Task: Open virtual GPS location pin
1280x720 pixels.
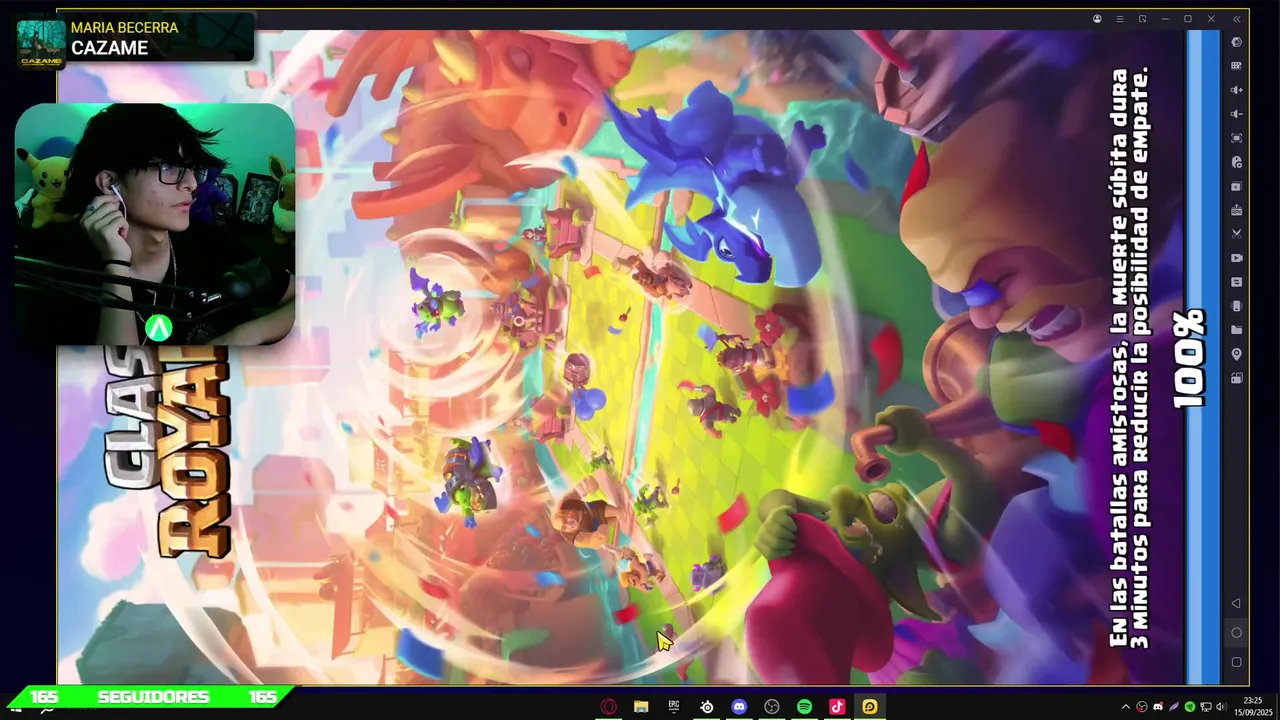Action: click(1237, 354)
